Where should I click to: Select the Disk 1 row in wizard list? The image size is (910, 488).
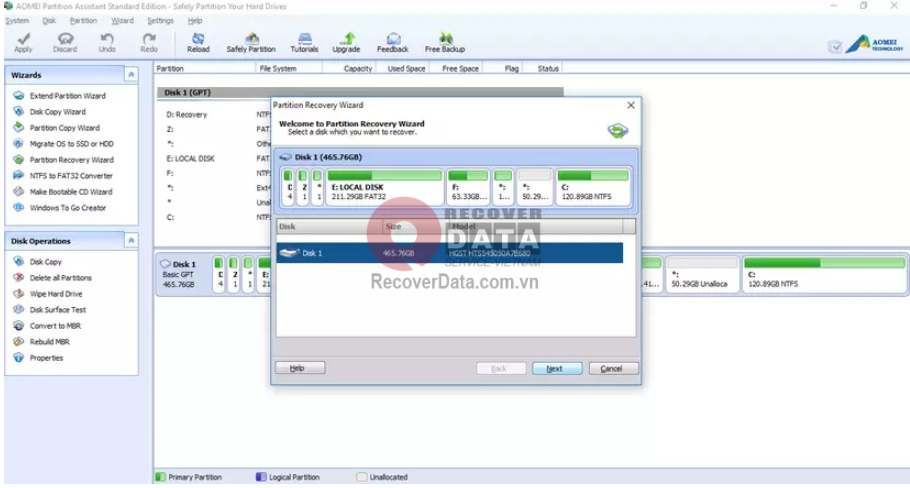coord(449,253)
